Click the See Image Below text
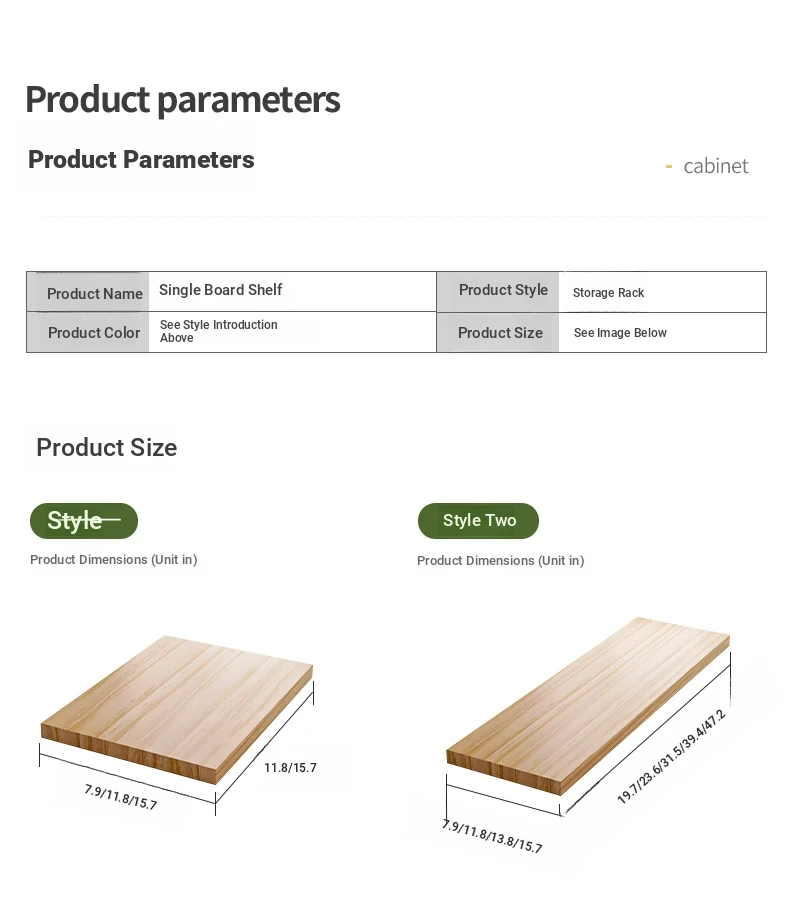Image resolution: width=790 pixels, height=913 pixels. 620,333
